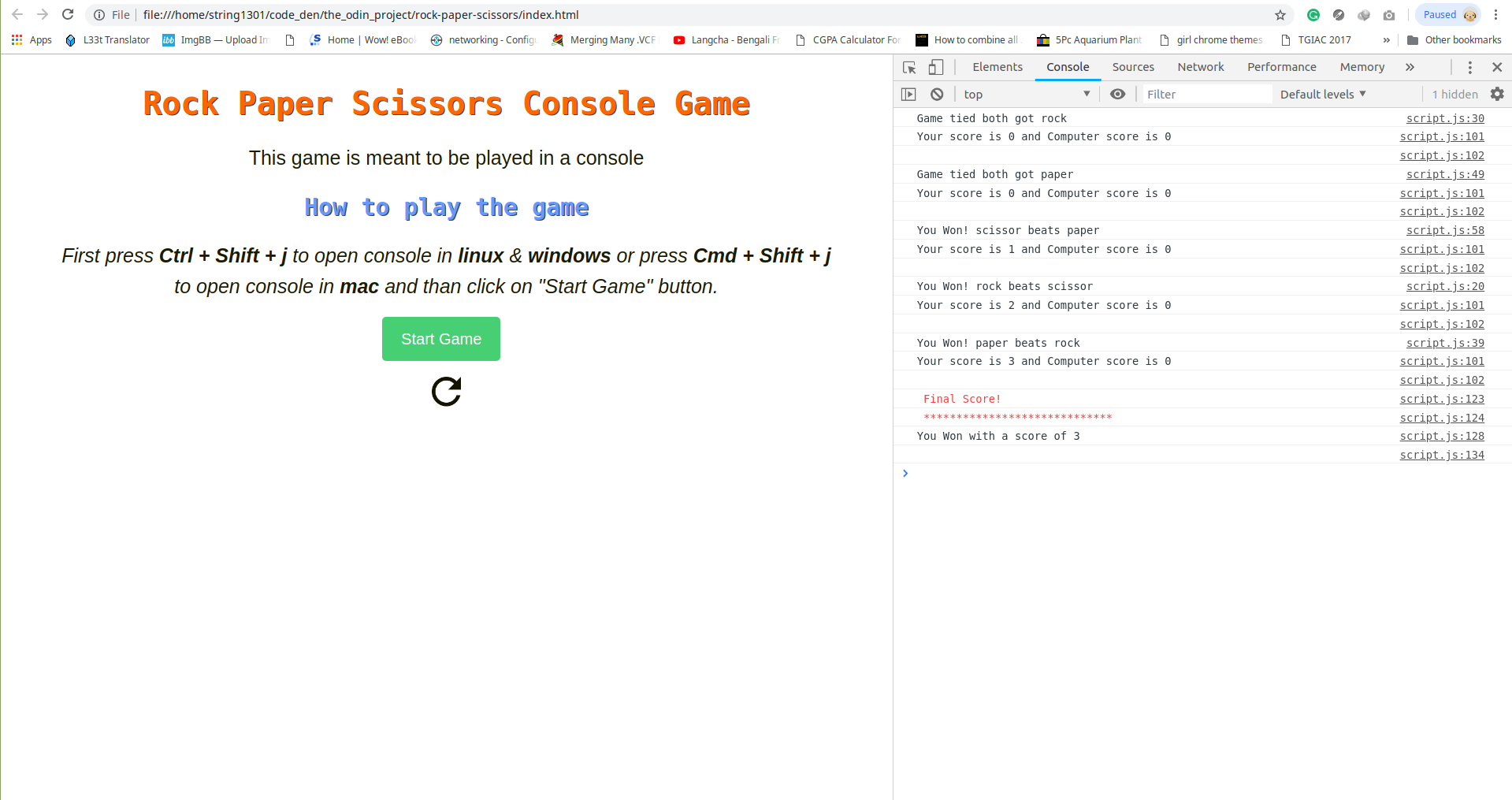Switch to the Network tab
Viewport: 1512px width, 800px height.
tap(1200, 67)
